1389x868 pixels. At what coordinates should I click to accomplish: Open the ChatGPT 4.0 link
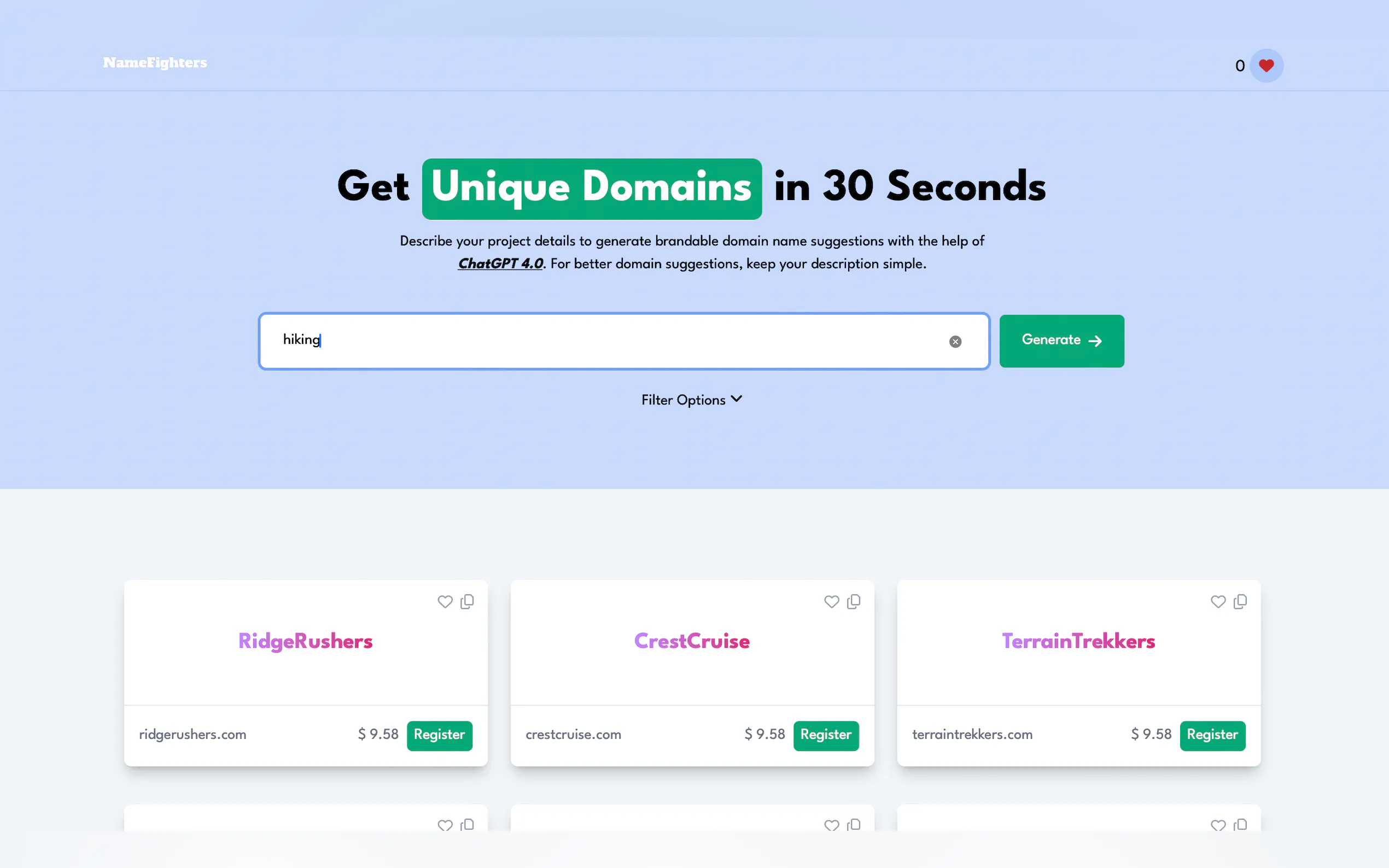pyautogui.click(x=500, y=263)
